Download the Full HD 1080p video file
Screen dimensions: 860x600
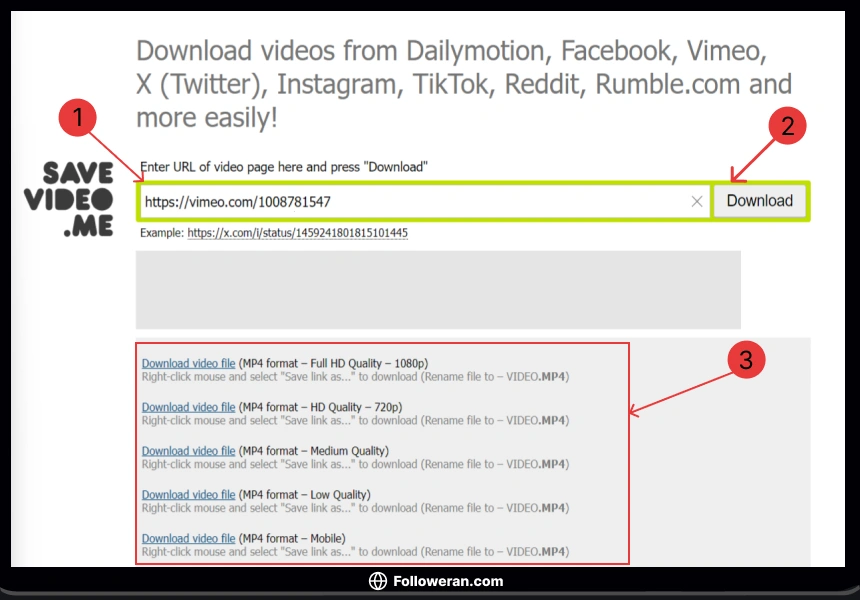(188, 363)
